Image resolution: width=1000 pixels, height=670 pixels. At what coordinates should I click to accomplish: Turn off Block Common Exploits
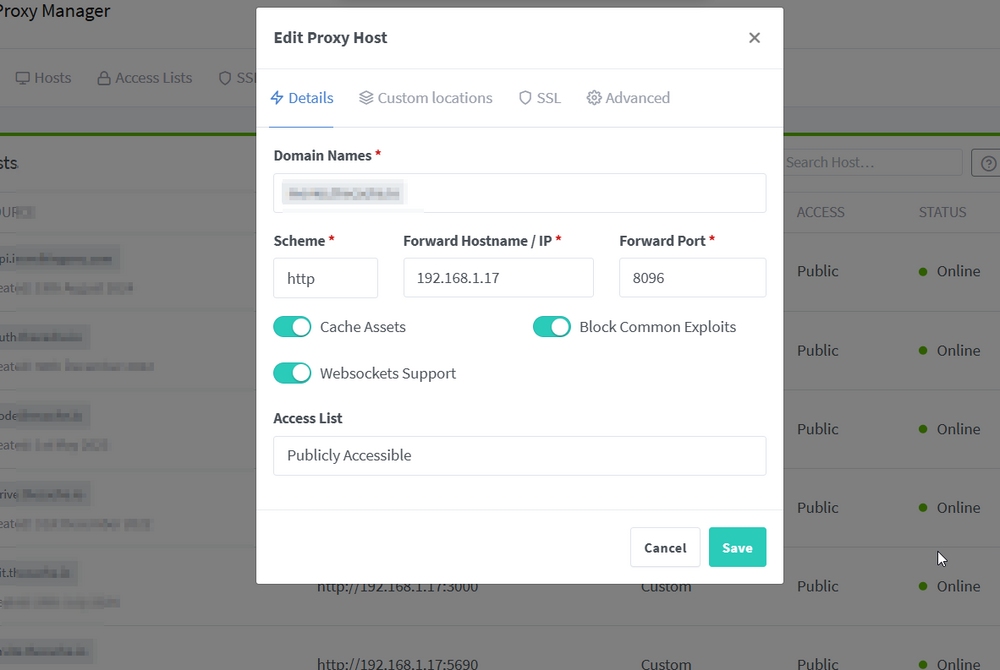click(x=552, y=326)
